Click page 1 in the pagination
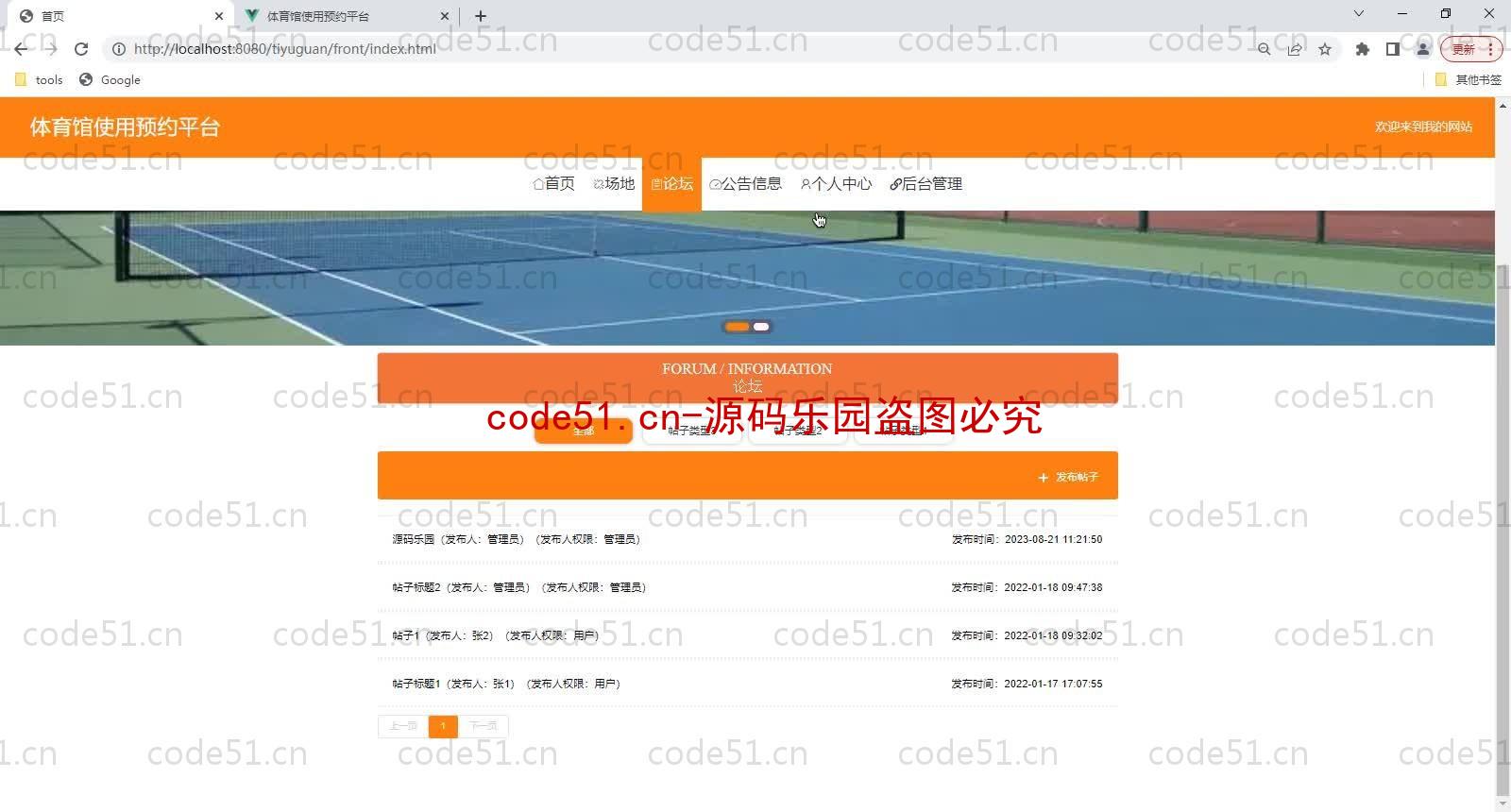The height and width of the screenshot is (812, 1511). (443, 726)
